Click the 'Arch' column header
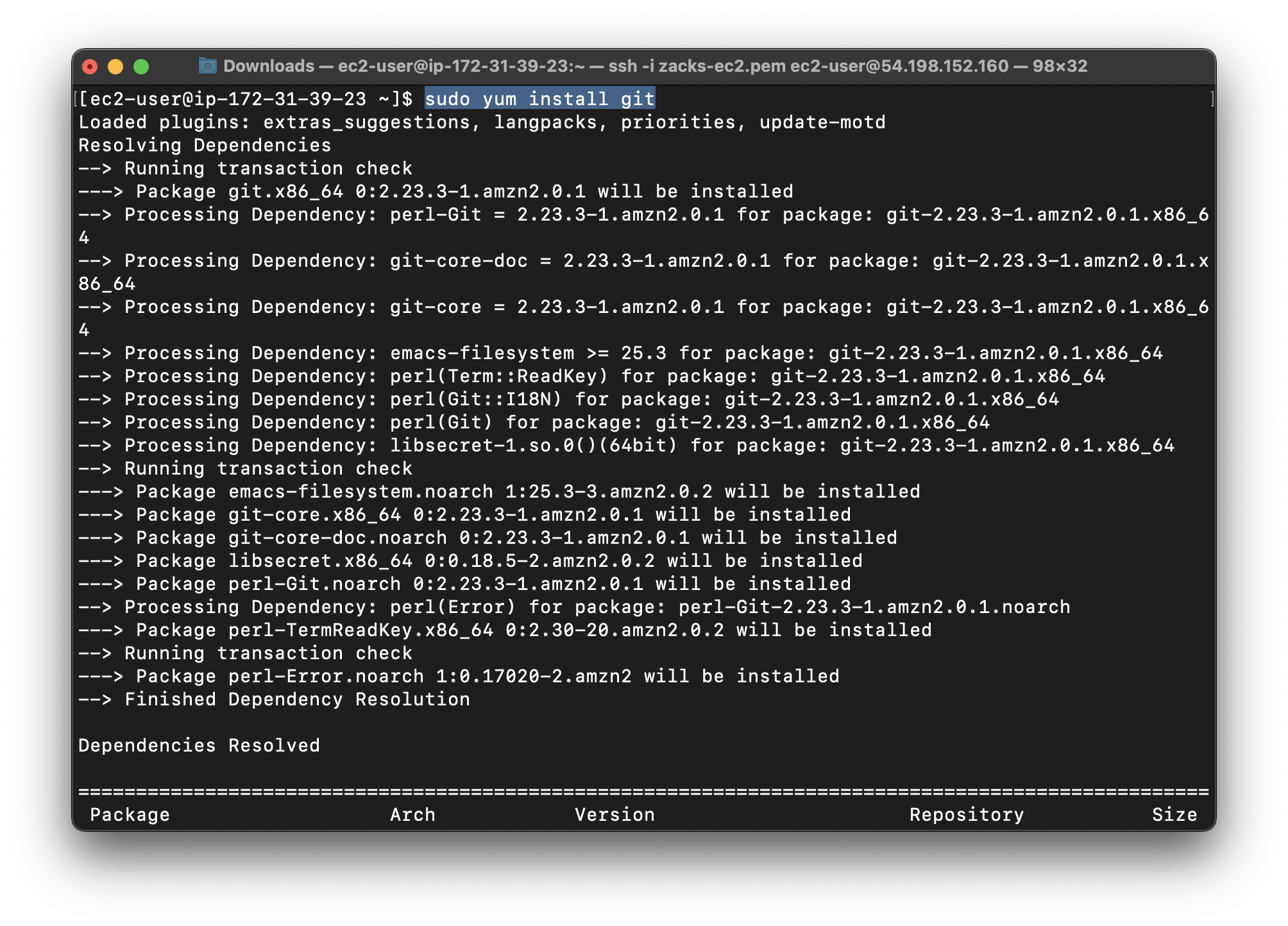1288x926 pixels. pos(412,814)
